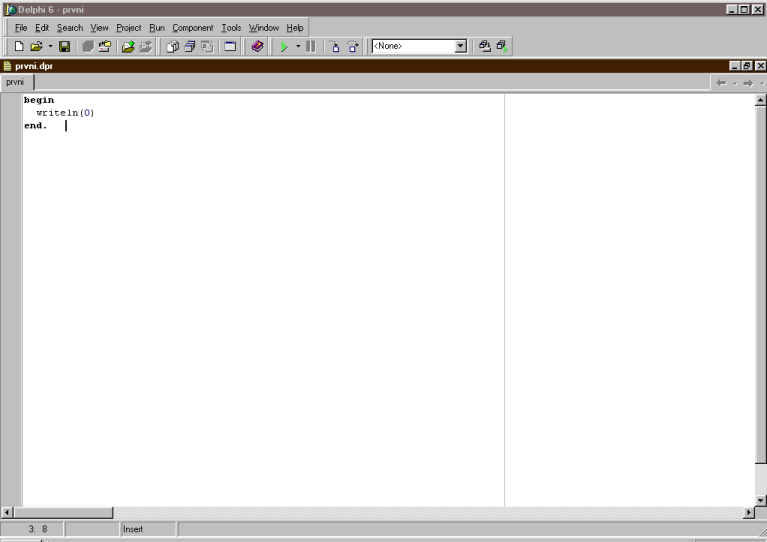Click the horizontal scrollbar right arrow
The width and height of the screenshot is (767, 542).
(748, 513)
